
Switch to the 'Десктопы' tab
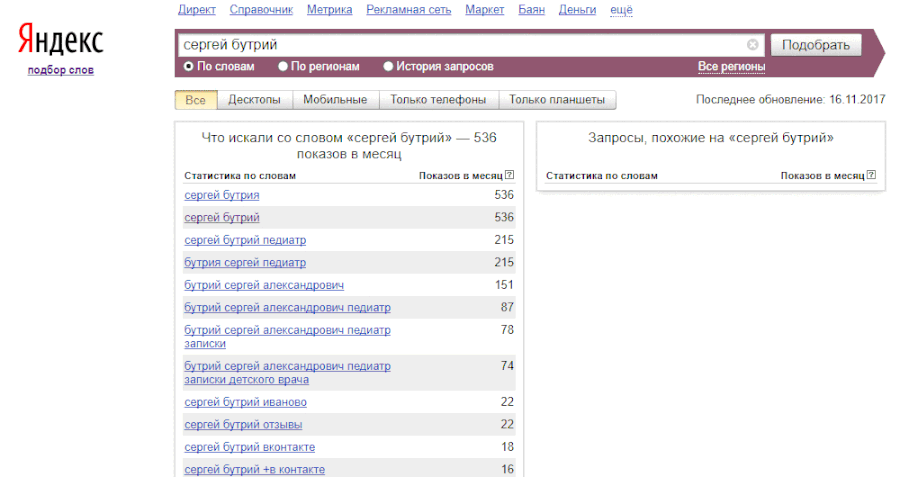pyautogui.click(x=254, y=100)
